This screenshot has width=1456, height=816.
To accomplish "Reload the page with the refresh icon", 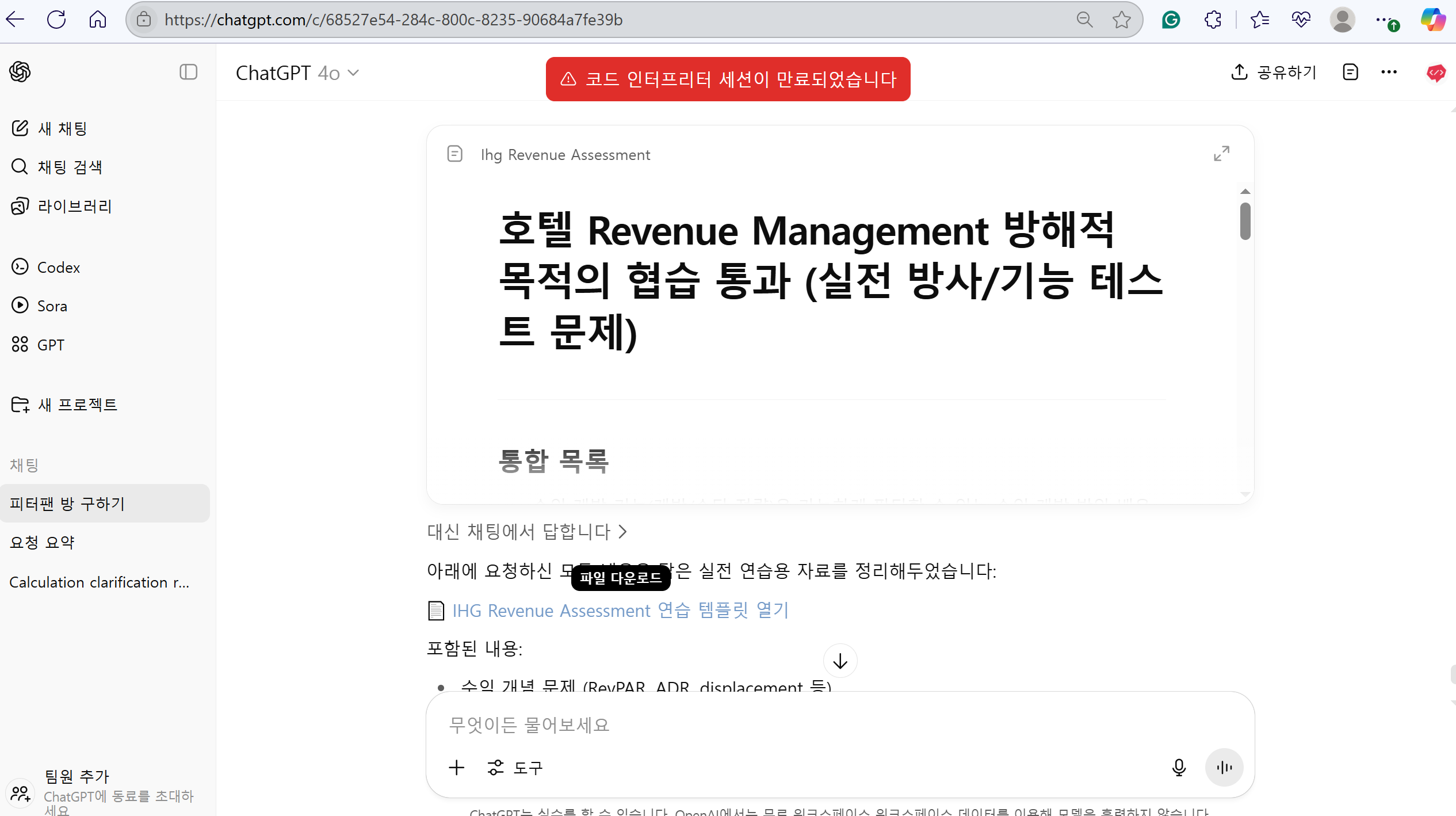I will click(x=56, y=20).
